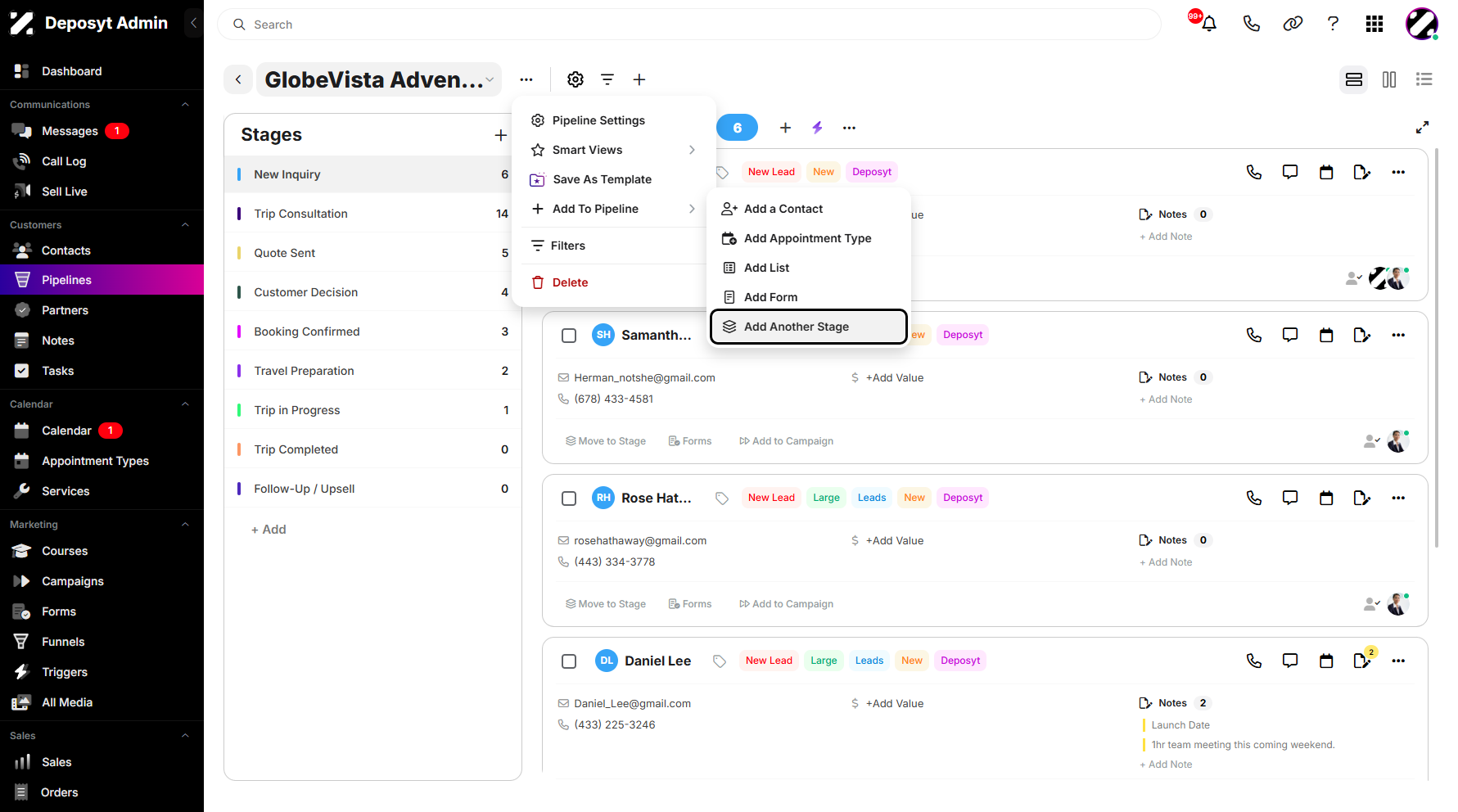Open pipeline settings gear icon
The image size is (1458, 812).
point(576,79)
